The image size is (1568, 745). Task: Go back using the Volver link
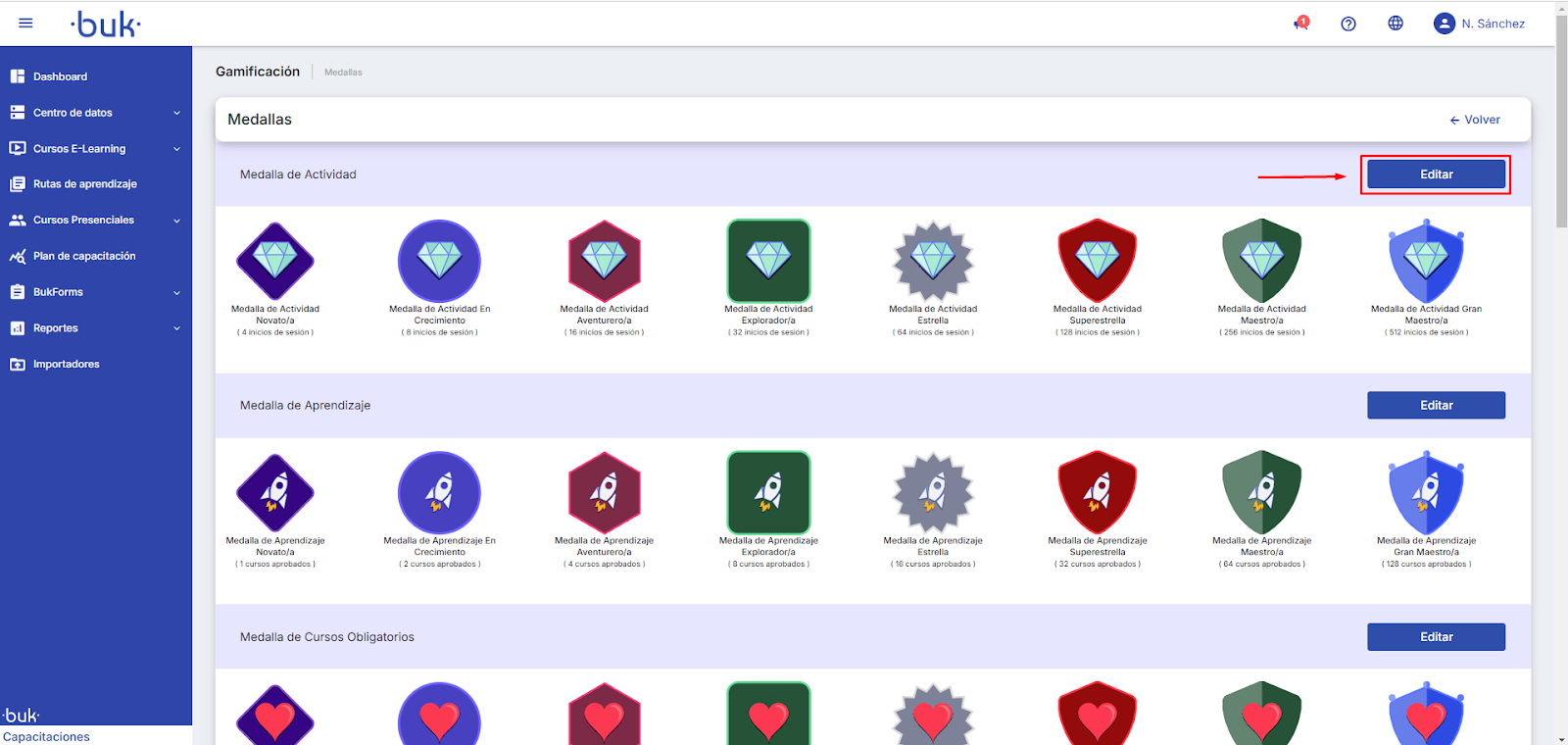click(x=1475, y=120)
